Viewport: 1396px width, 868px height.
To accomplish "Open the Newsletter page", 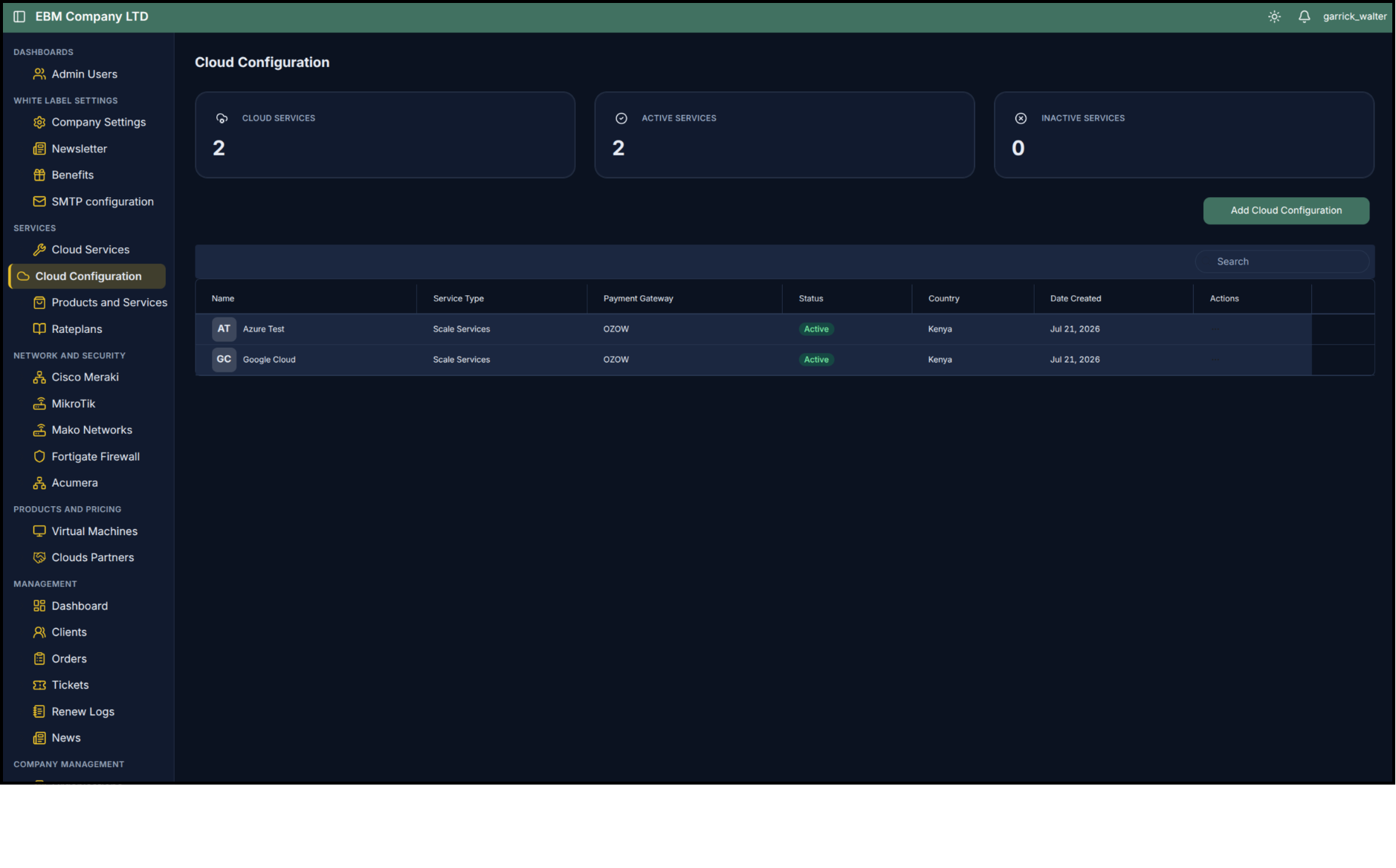I will click(x=79, y=149).
